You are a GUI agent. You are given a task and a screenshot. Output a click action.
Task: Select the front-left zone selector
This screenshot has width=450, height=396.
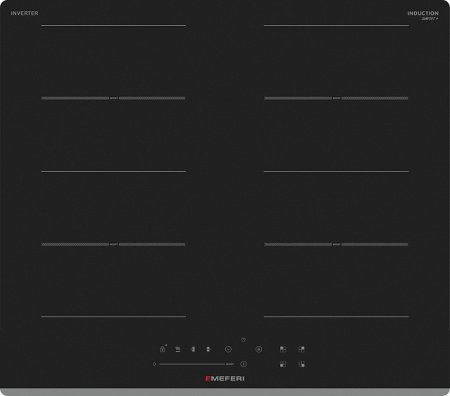(283, 364)
